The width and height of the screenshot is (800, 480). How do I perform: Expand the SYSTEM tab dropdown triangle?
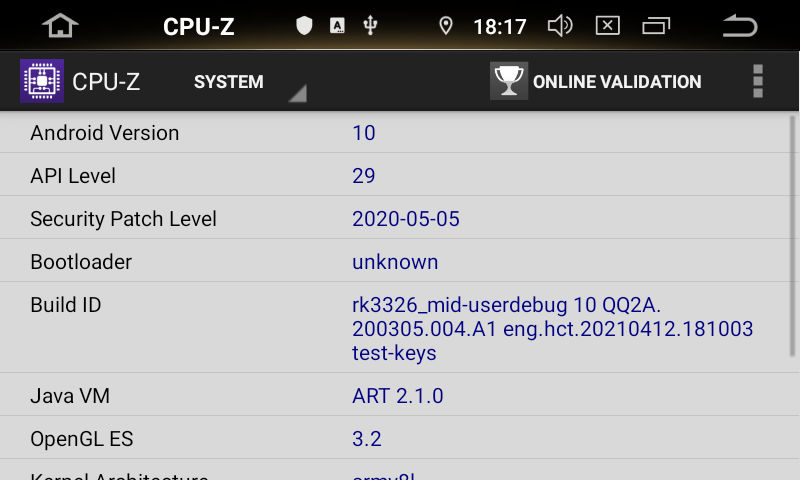298,93
